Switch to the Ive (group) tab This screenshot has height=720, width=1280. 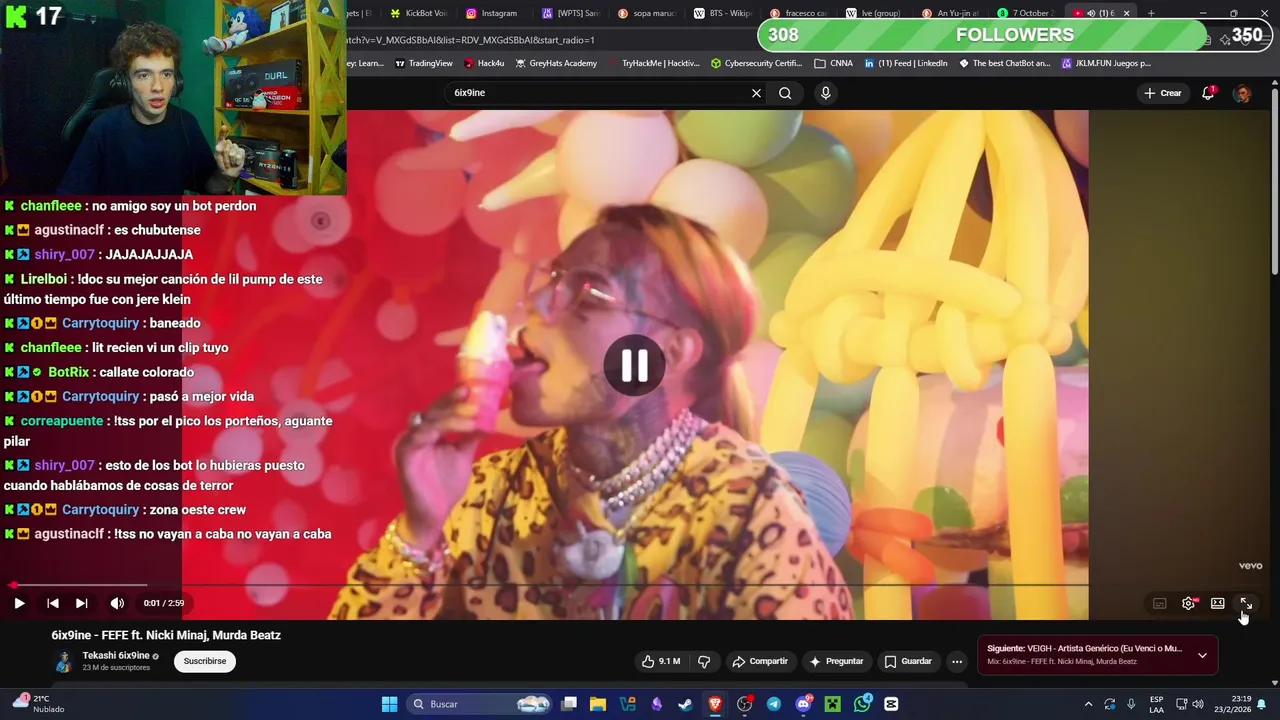pos(874,13)
